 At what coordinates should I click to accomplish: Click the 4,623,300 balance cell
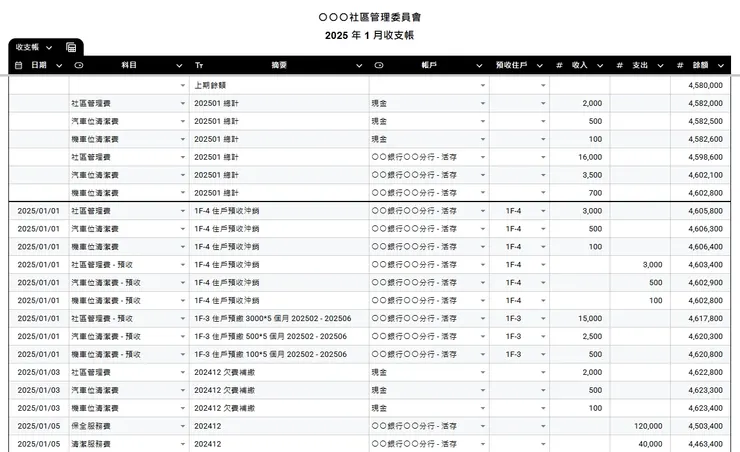[x=700, y=390]
